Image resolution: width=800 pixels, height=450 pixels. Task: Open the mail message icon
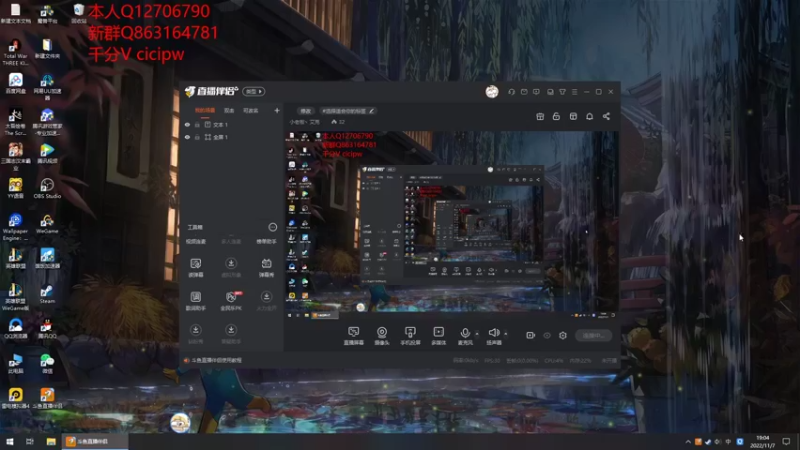pos(524,92)
